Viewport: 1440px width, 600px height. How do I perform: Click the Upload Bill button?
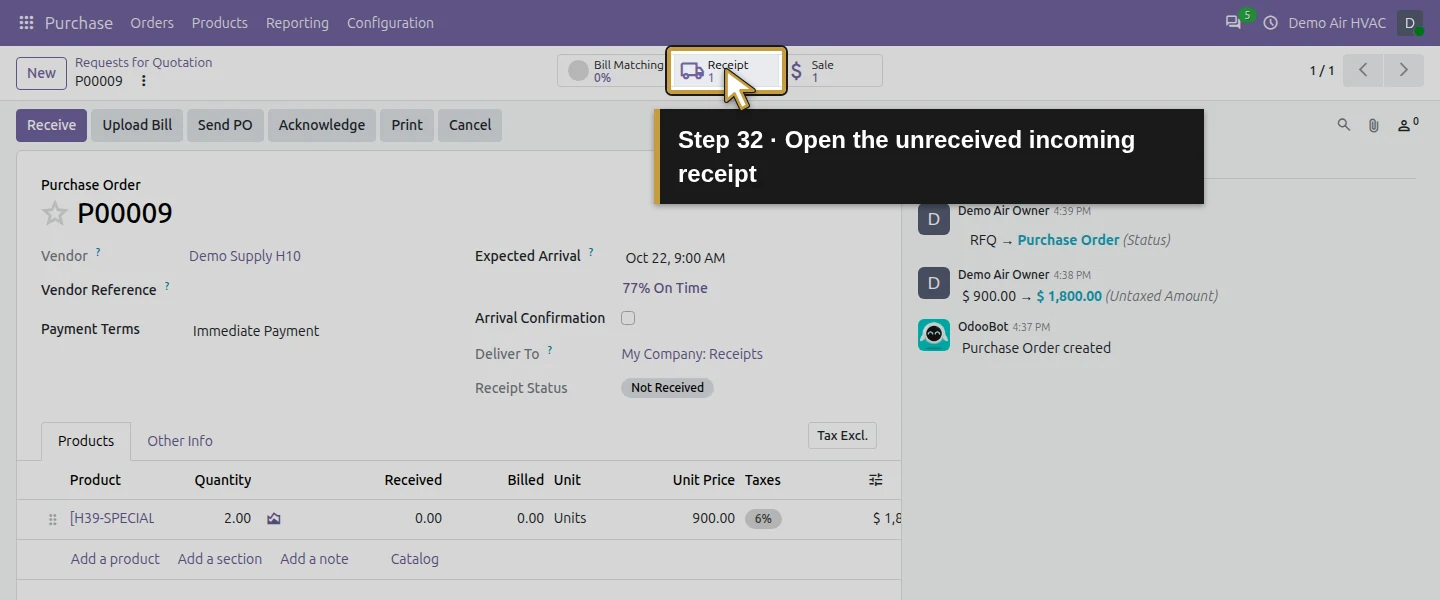tap(137, 125)
